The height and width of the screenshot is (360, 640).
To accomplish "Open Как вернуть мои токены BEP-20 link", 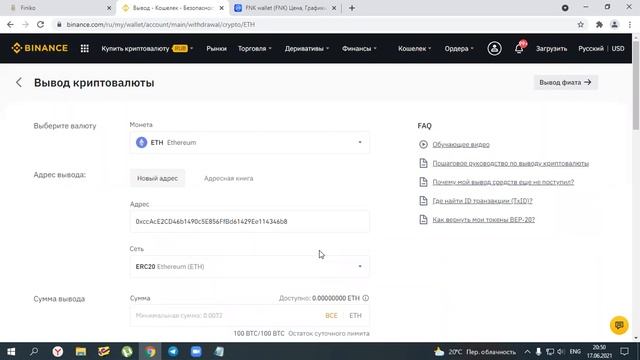I will pyautogui.click(x=484, y=220).
